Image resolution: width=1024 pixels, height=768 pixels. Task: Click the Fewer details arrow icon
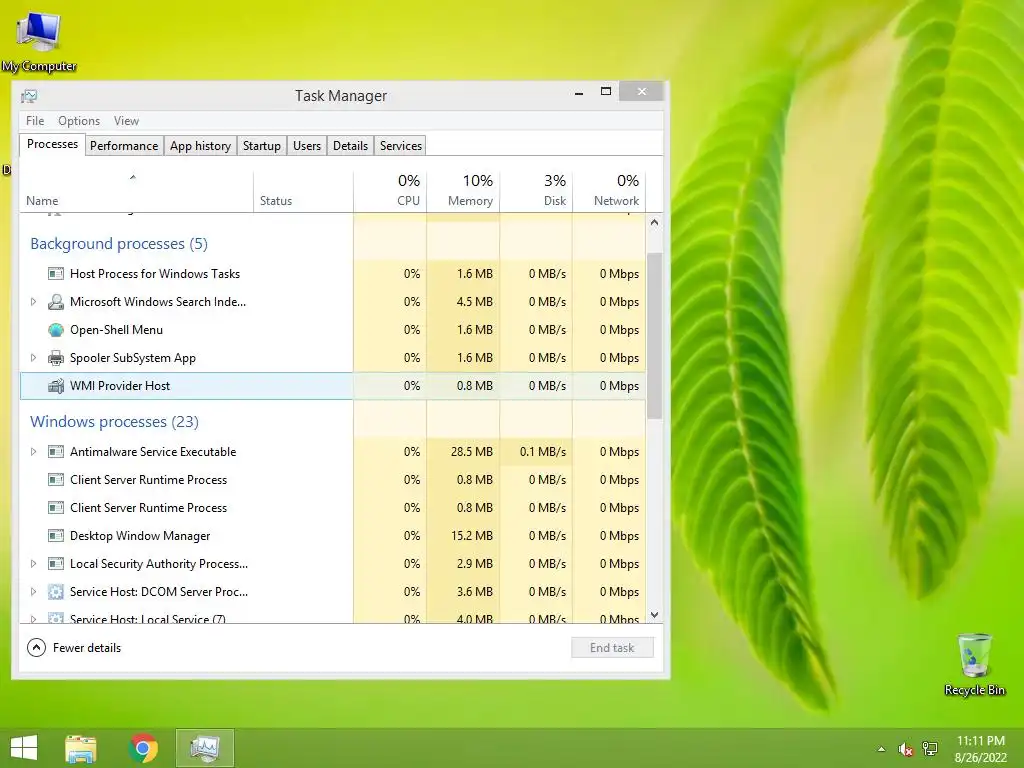coord(37,648)
